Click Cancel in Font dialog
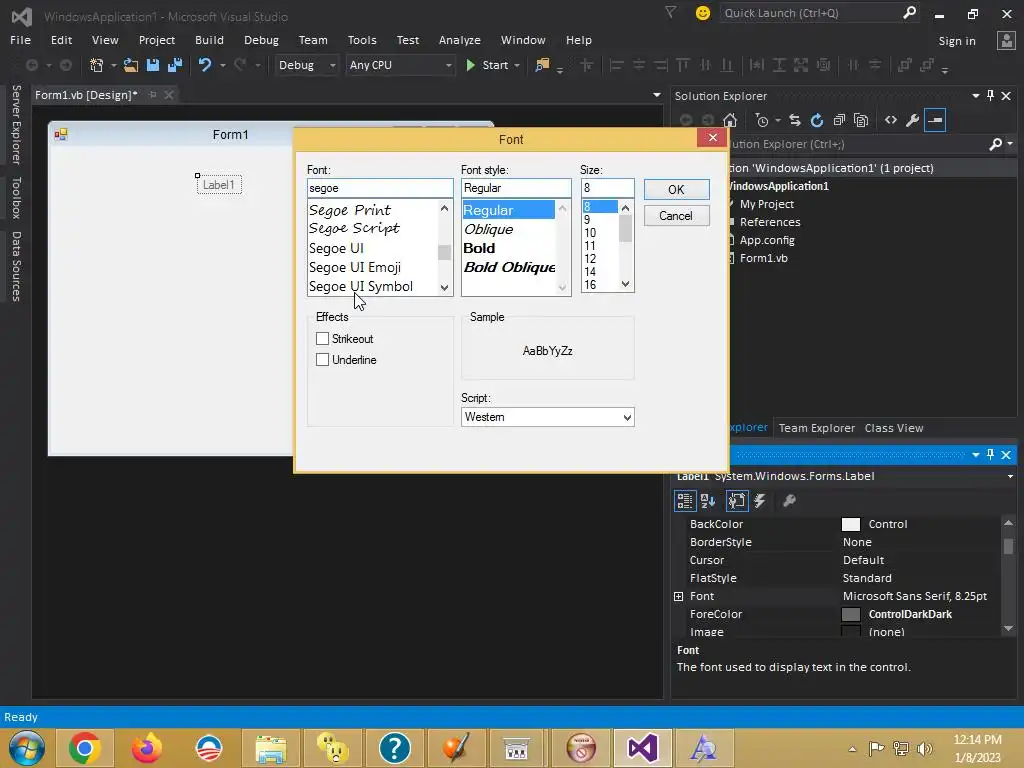This screenshot has height=768, width=1024. [x=676, y=216]
